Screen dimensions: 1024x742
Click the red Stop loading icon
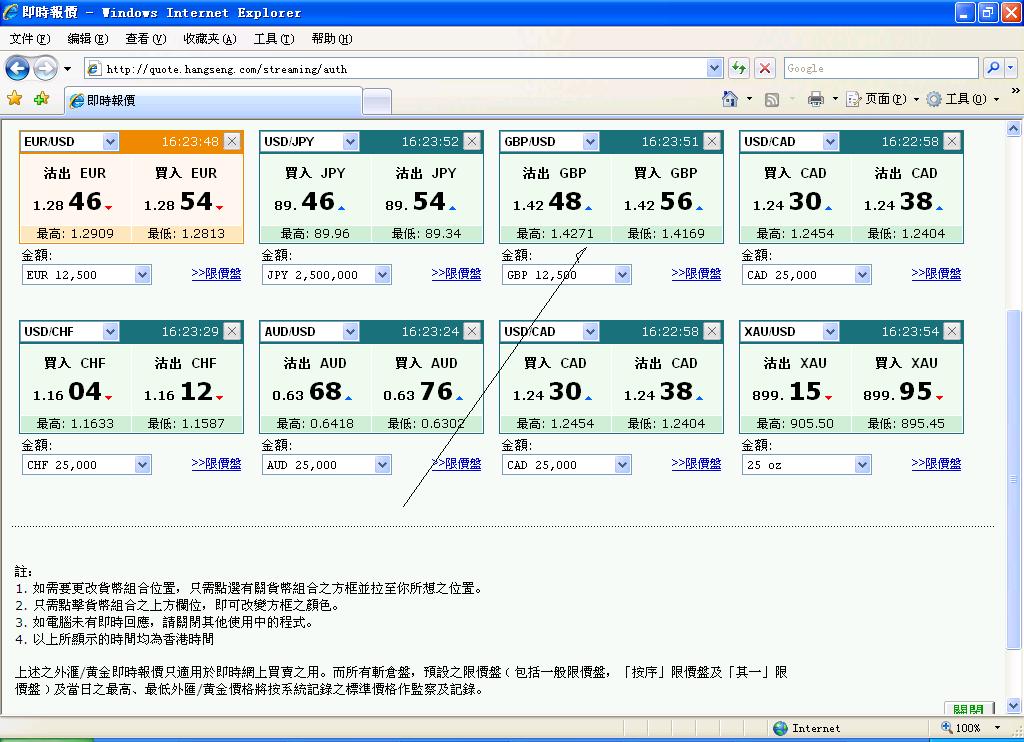click(x=765, y=68)
